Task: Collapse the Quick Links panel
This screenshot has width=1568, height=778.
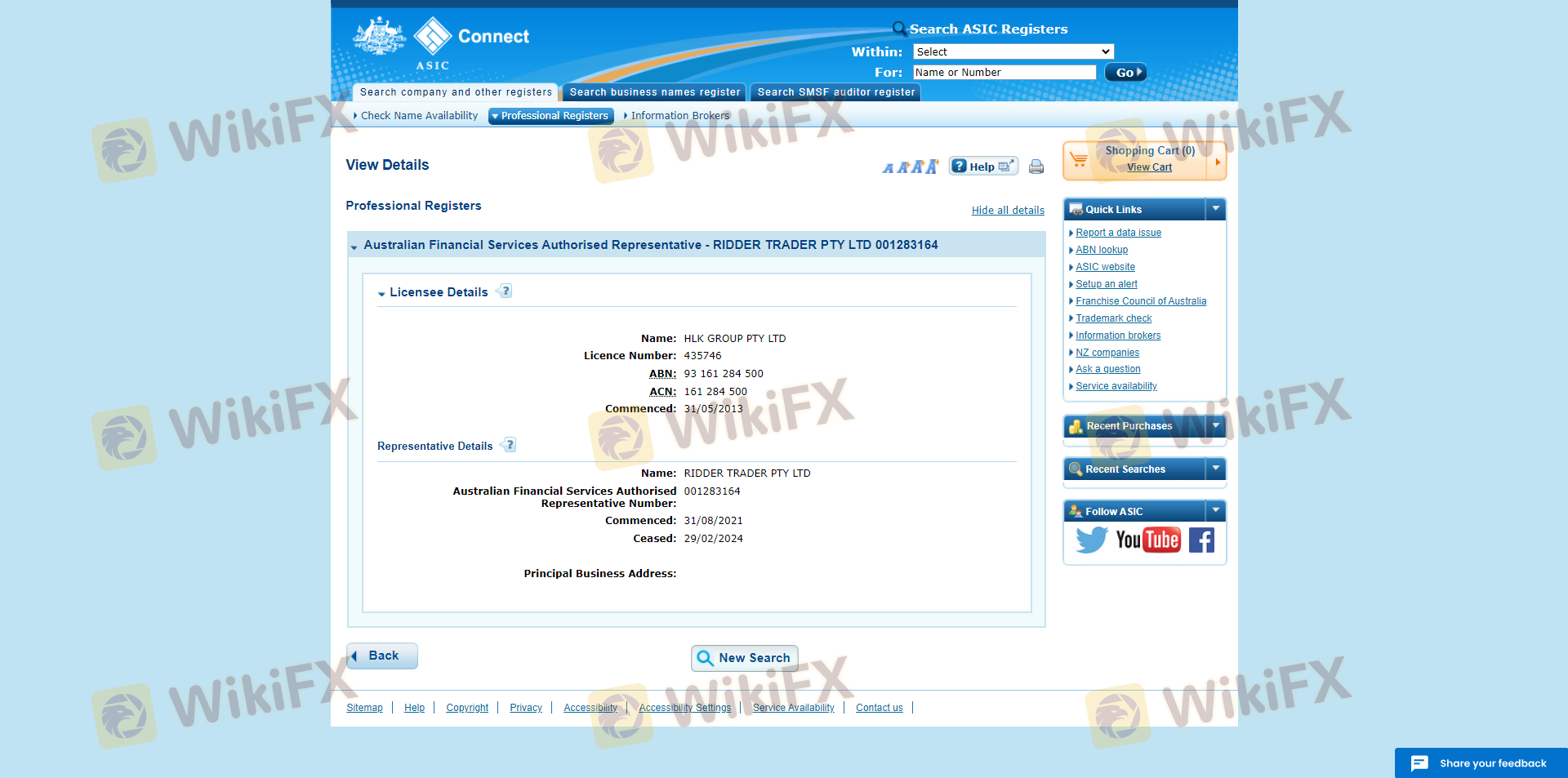Action: (1215, 209)
